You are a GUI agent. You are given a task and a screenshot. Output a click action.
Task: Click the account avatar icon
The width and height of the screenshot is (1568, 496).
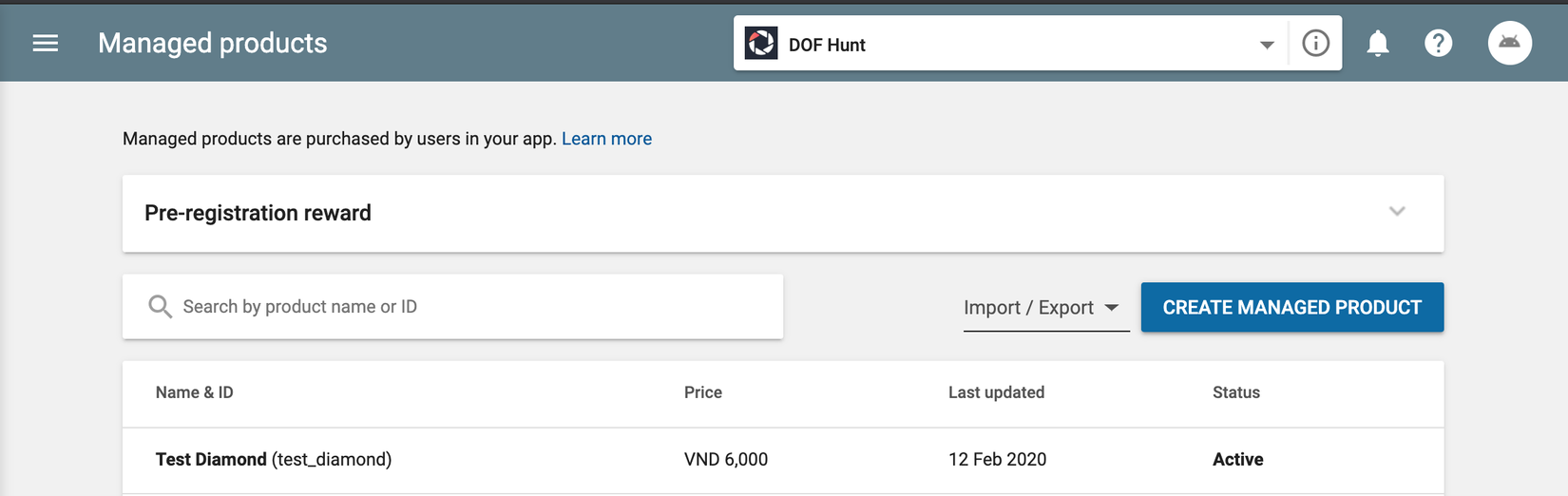click(x=1509, y=44)
